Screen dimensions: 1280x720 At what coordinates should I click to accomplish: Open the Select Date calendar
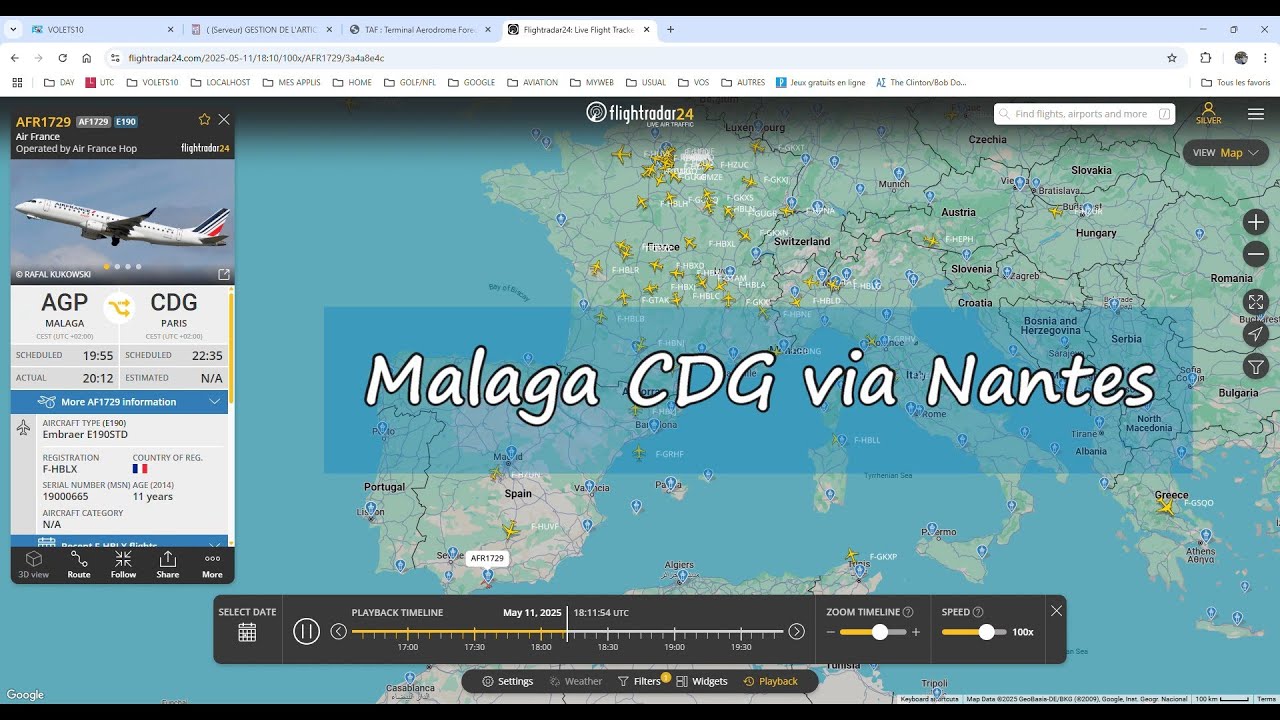pyautogui.click(x=247, y=632)
